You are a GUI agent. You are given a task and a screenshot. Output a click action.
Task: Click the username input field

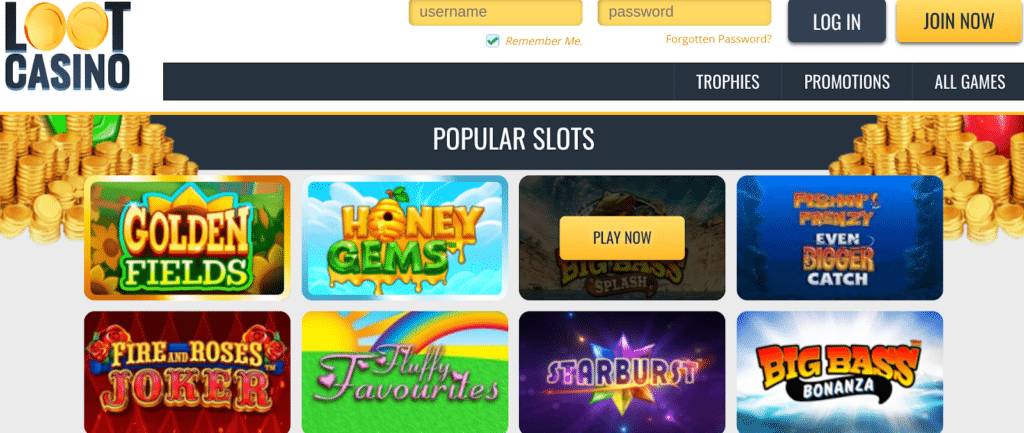click(496, 12)
